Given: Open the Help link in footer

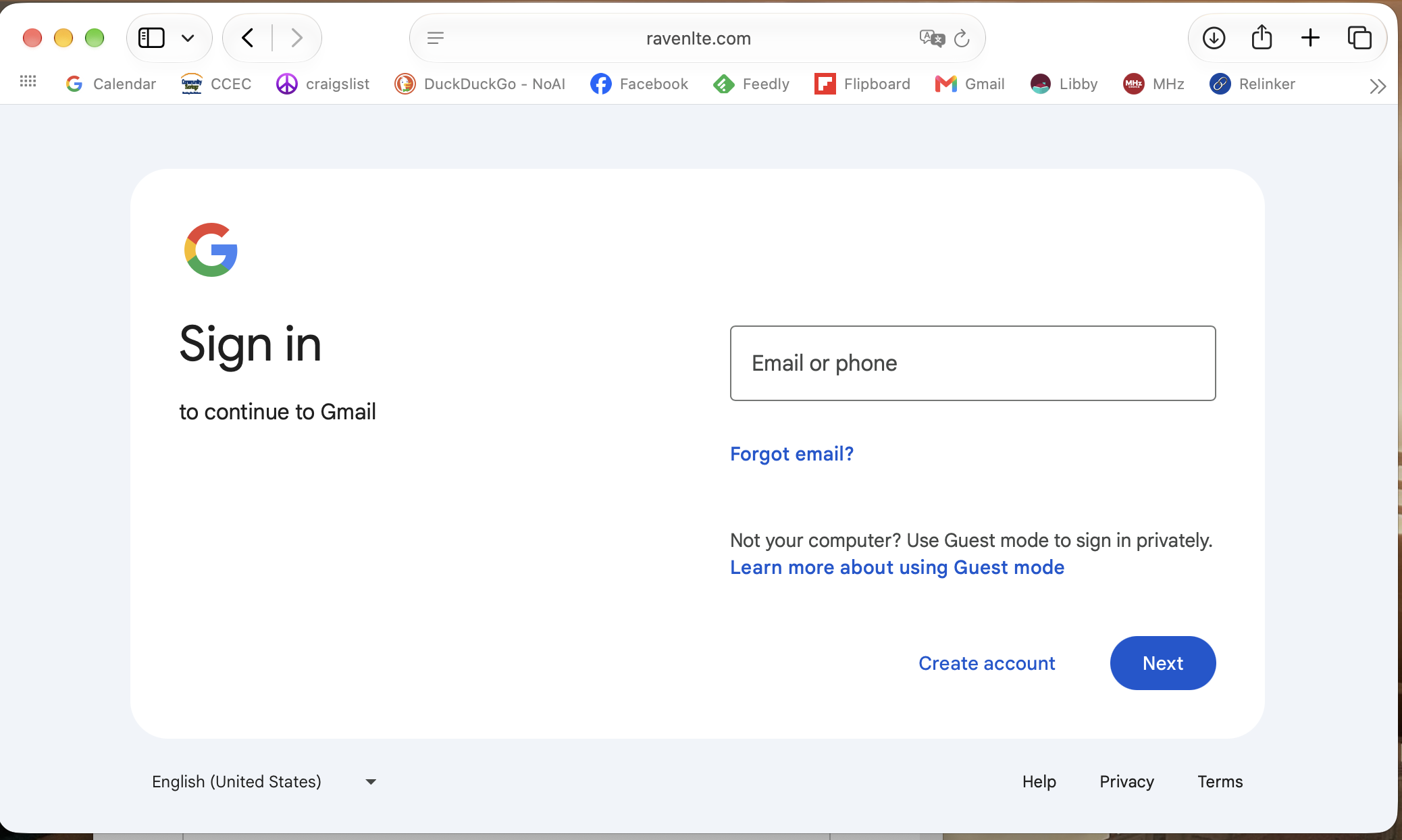Looking at the screenshot, I should click(1039, 781).
